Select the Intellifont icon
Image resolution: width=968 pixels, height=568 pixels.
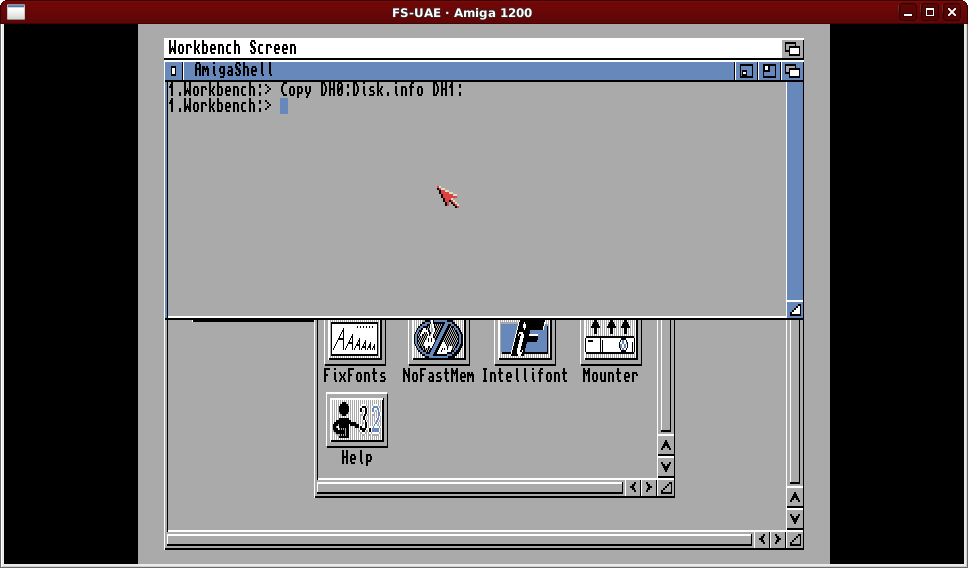click(x=525, y=341)
